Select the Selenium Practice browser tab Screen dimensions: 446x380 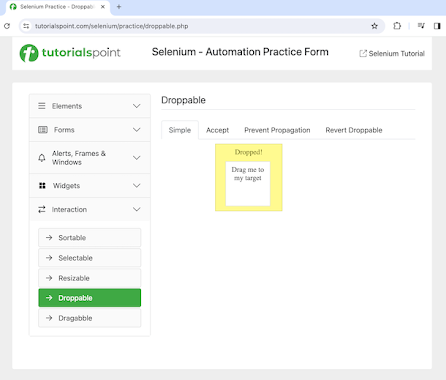pyautogui.click(x=57, y=7)
